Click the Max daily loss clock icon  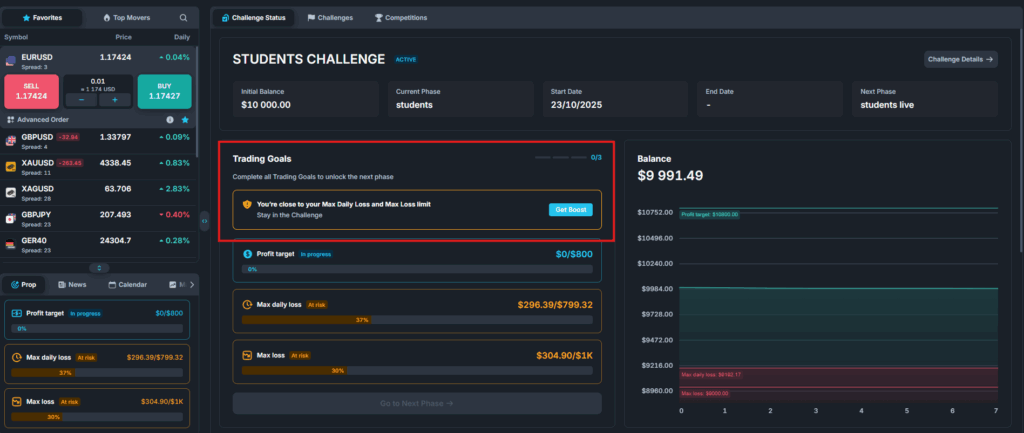pos(247,304)
